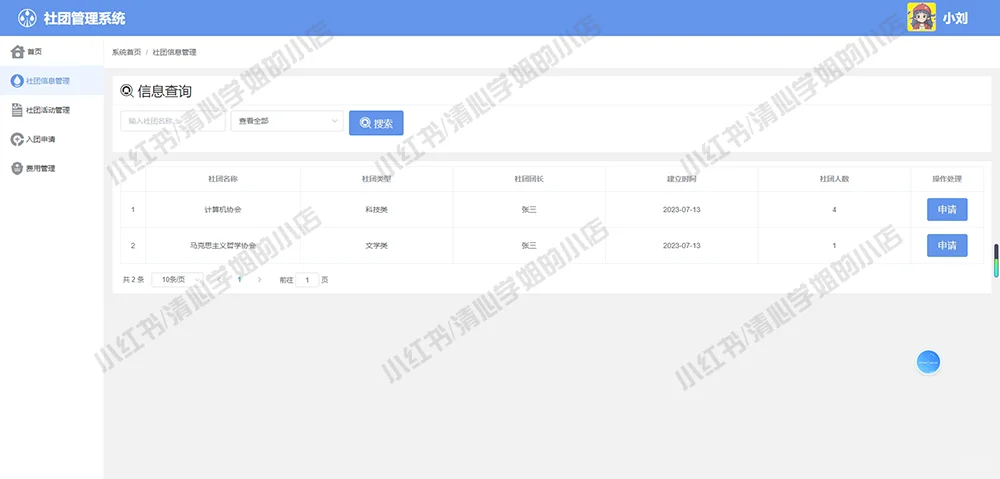Image resolution: width=1000 pixels, height=479 pixels.
Task: Click the icon beside 入团申请
Action: point(18,139)
